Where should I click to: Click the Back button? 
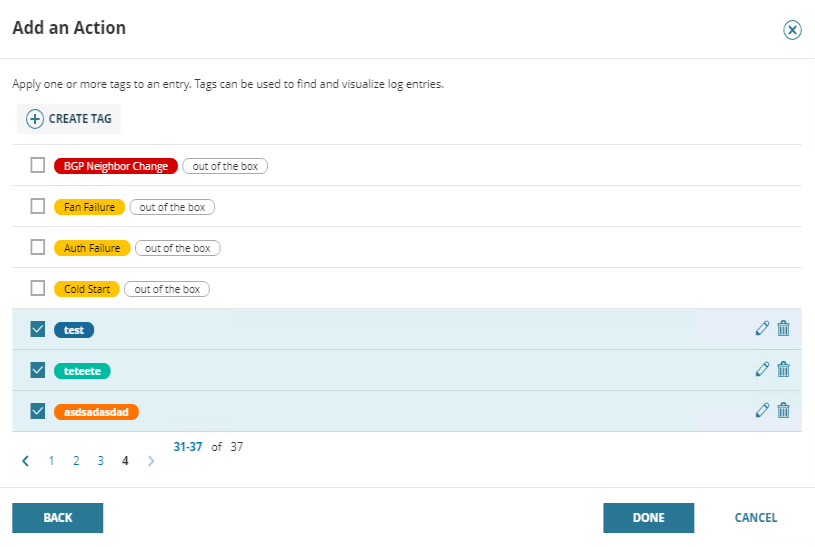click(x=58, y=518)
